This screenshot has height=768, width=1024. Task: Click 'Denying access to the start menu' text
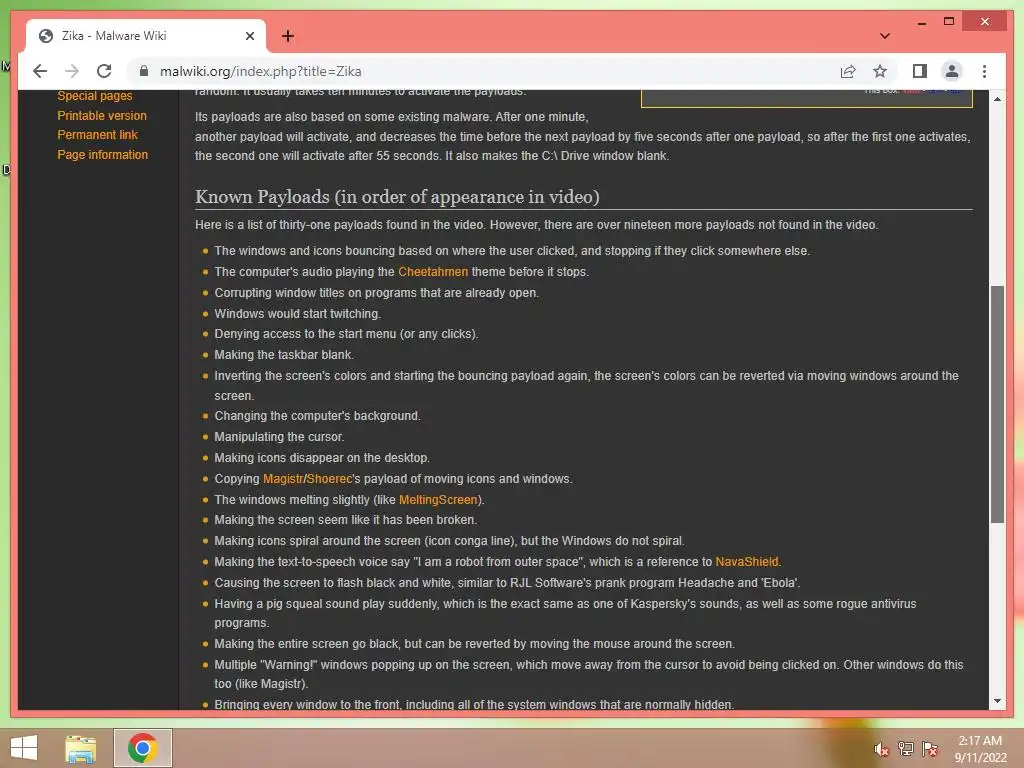pyautogui.click(x=346, y=334)
